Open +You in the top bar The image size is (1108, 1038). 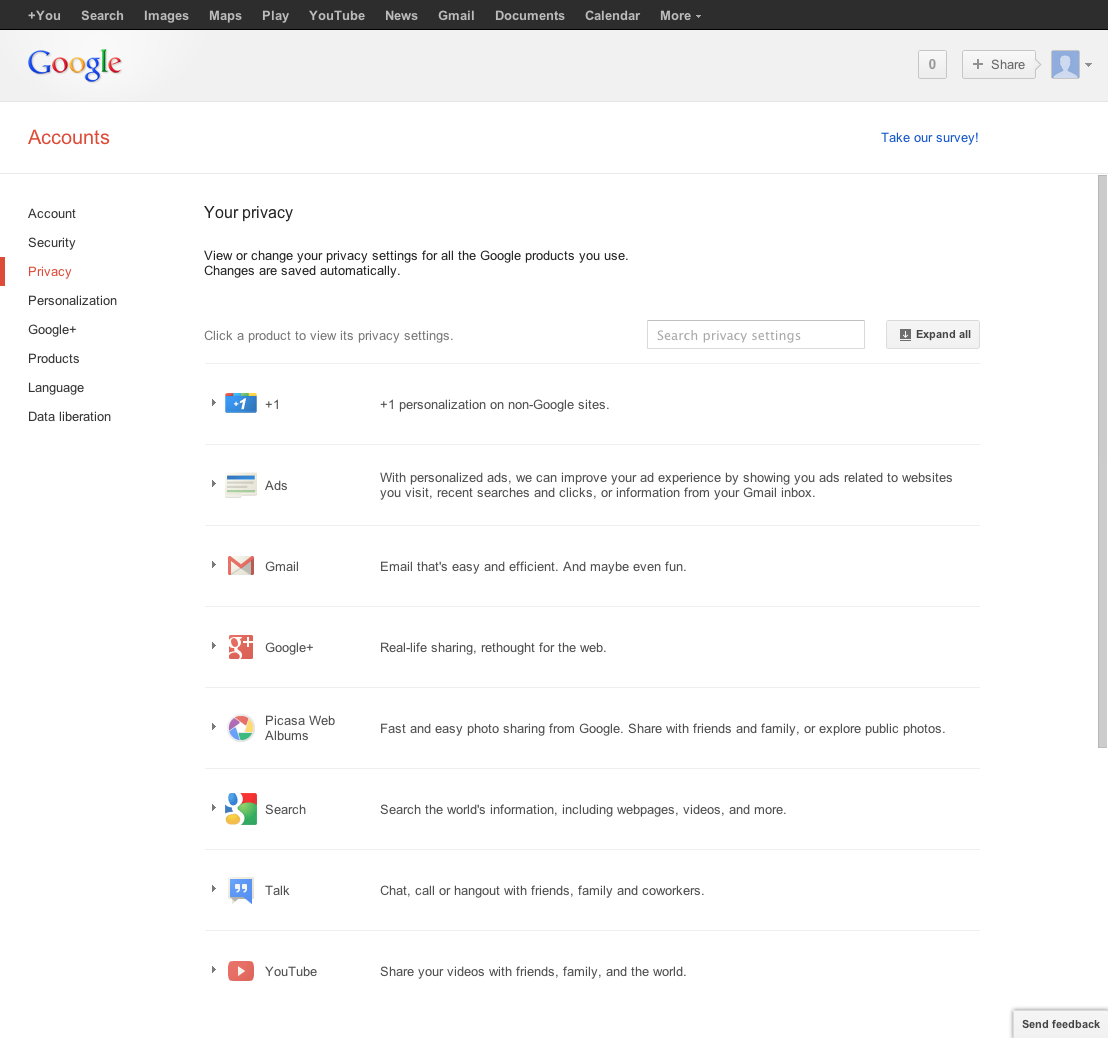[44, 16]
